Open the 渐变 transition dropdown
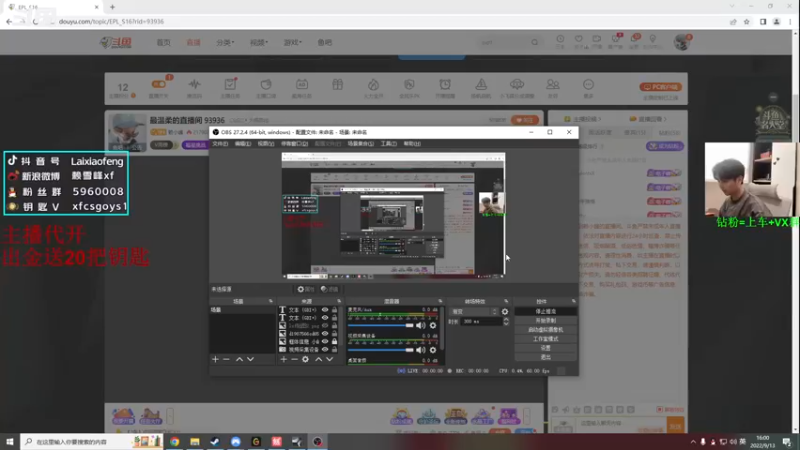 (x=474, y=311)
